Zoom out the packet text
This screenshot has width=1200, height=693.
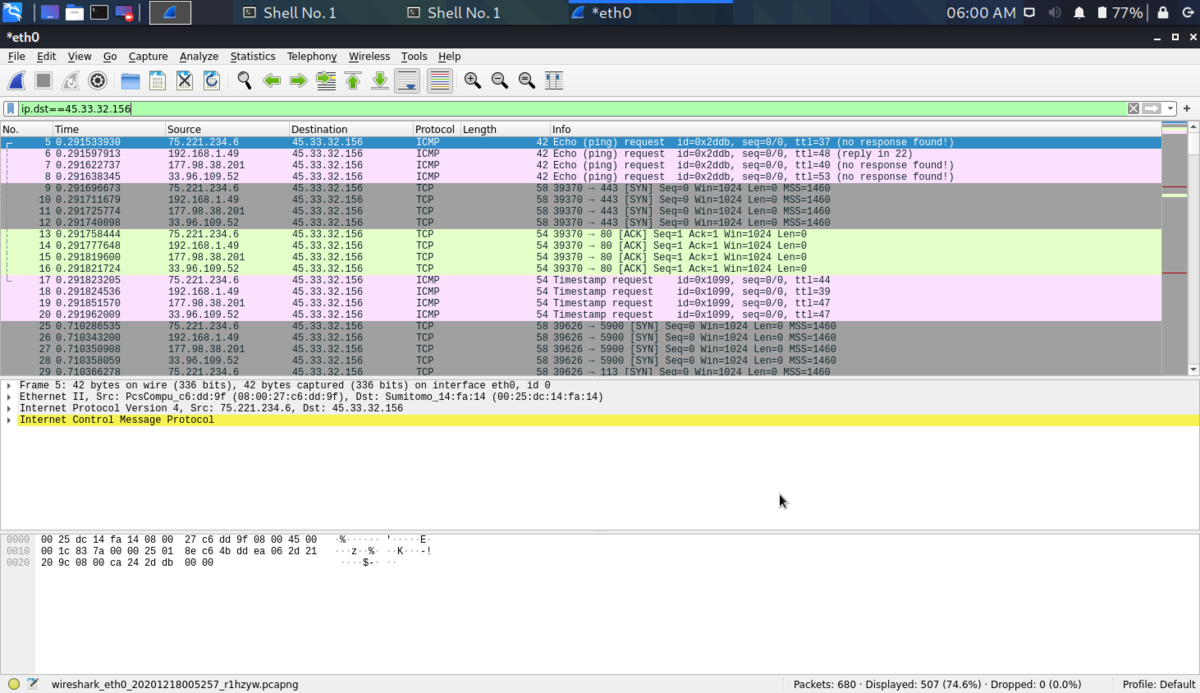[499, 81]
